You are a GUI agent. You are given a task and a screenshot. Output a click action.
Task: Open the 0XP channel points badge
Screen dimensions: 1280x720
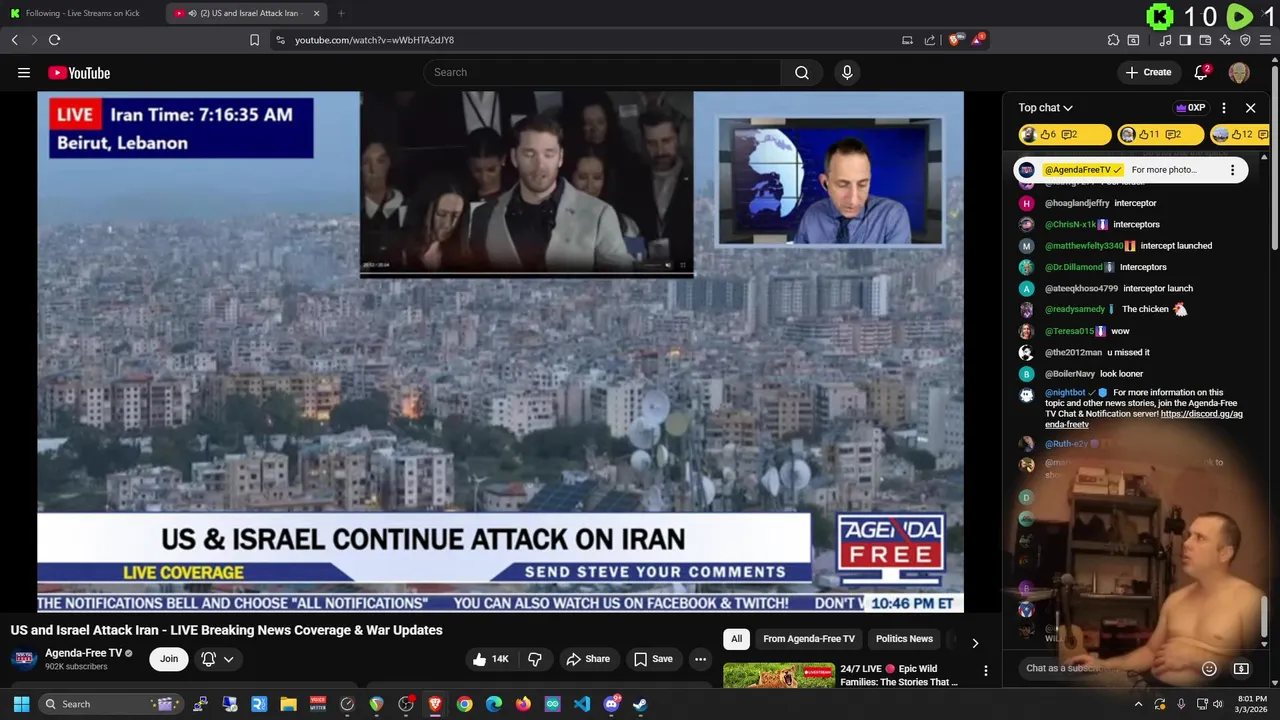coord(1190,108)
